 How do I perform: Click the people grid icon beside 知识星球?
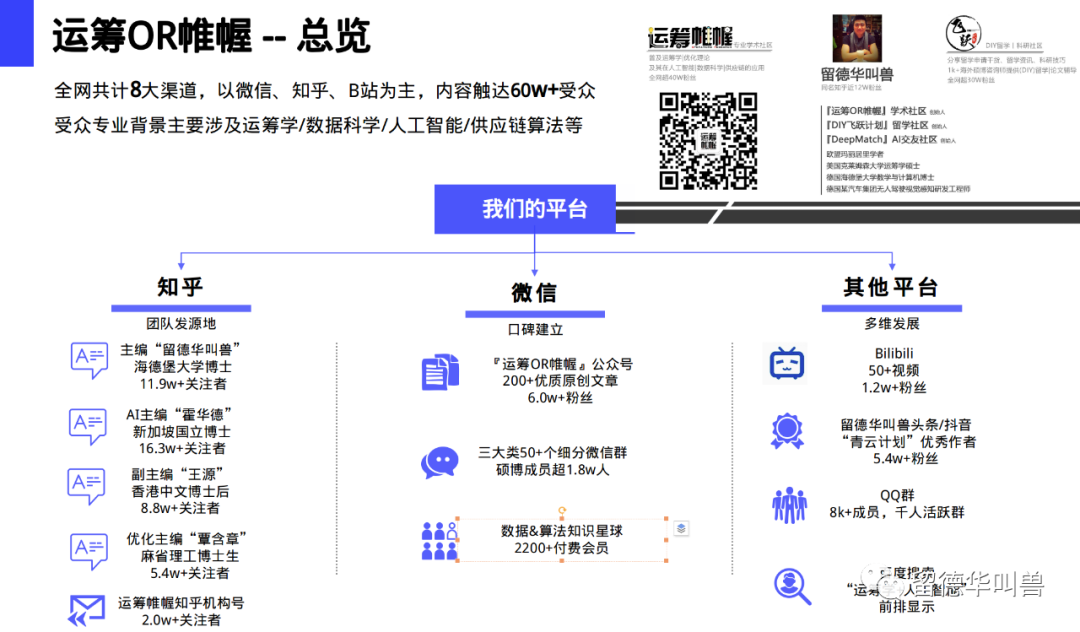[439, 540]
